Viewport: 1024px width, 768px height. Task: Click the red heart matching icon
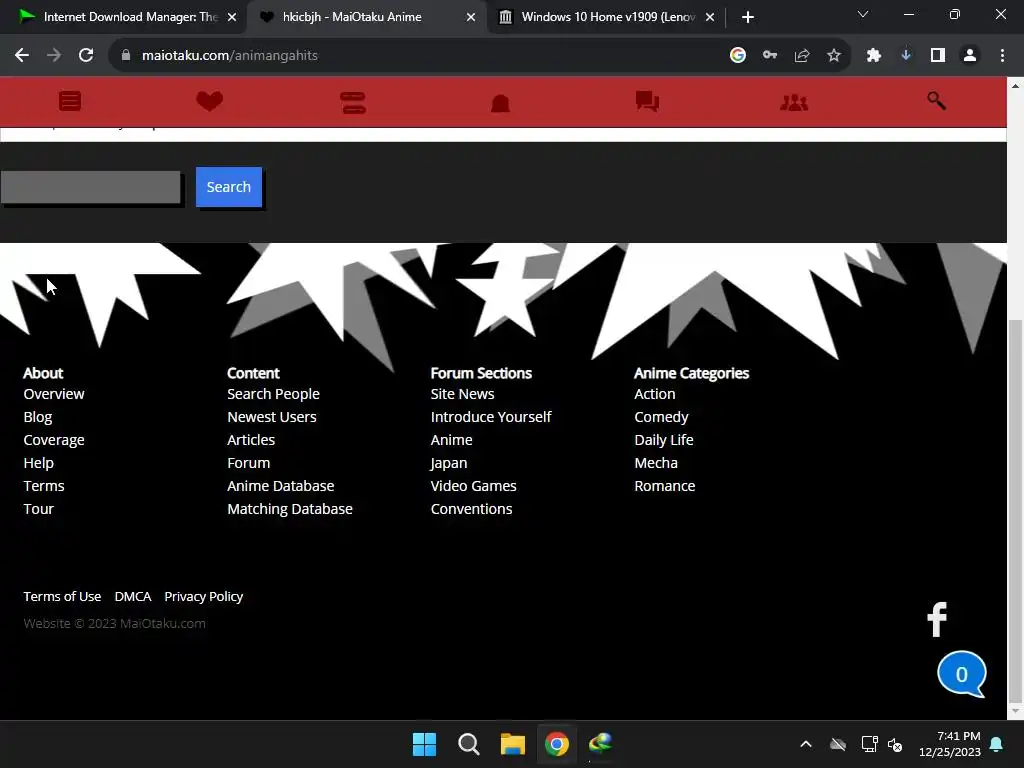coord(210,101)
